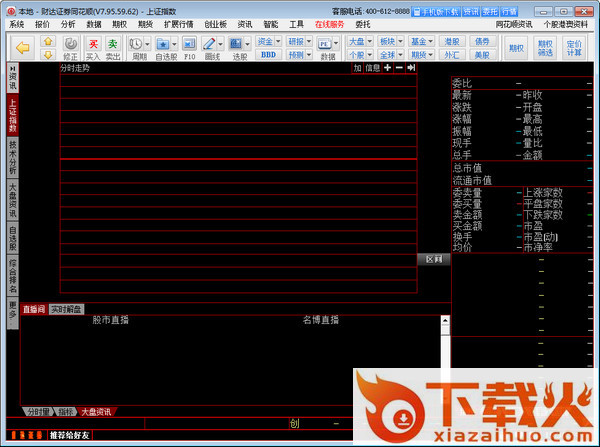
Task: Click the 选股 stock picker icon
Action: tap(235, 44)
